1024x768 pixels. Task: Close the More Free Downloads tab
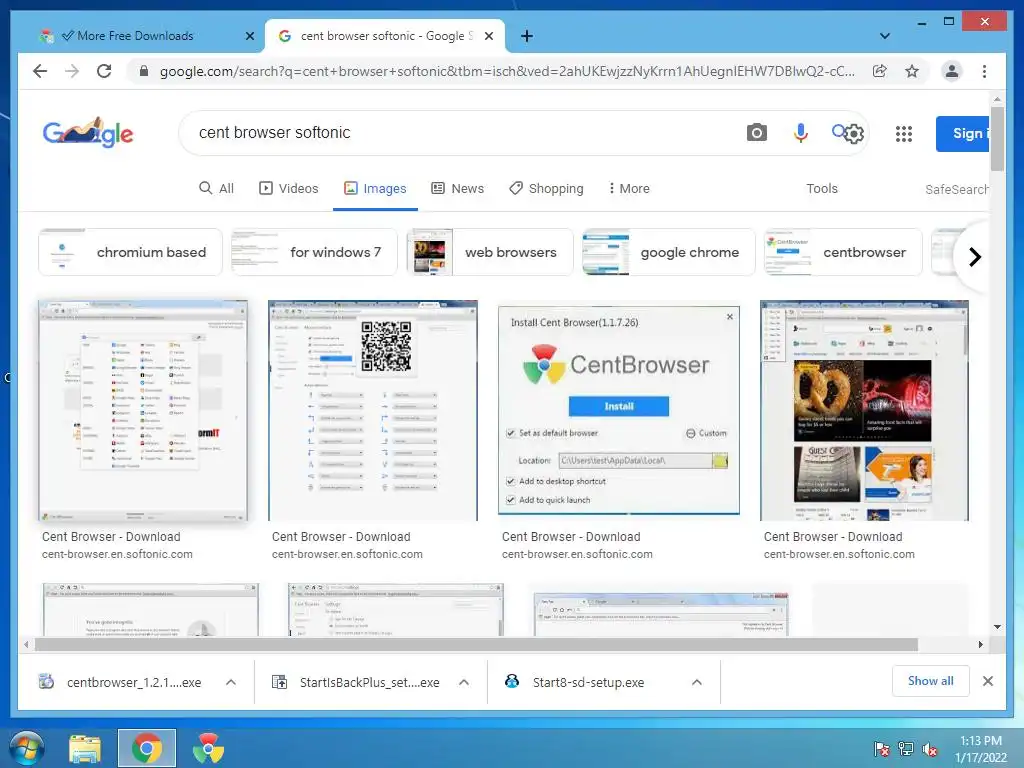click(x=249, y=36)
